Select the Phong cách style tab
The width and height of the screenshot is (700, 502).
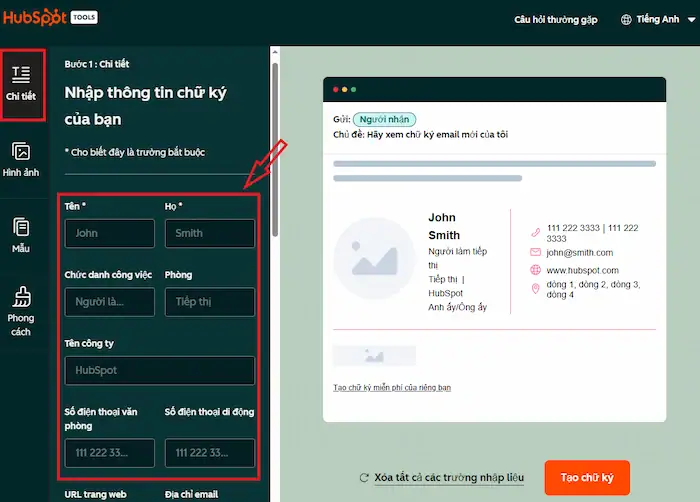pos(21,309)
